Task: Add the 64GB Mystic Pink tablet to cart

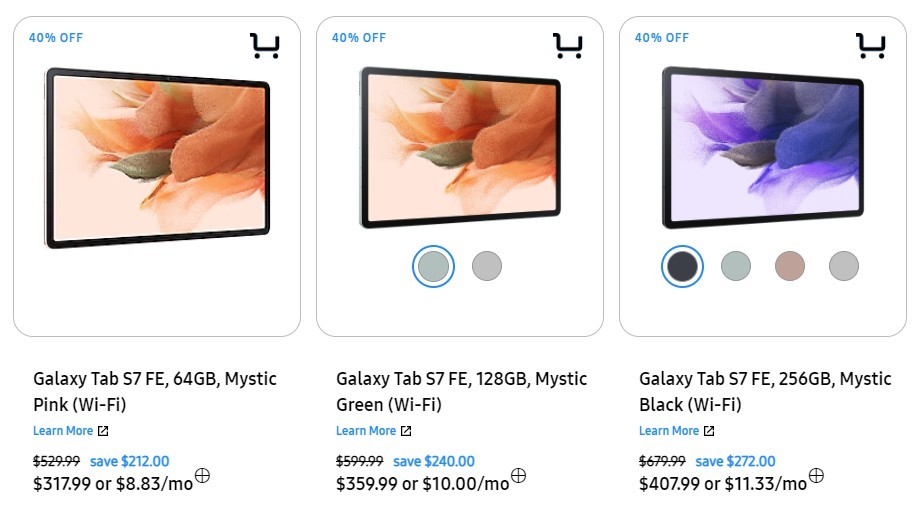Action: [x=264, y=46]
